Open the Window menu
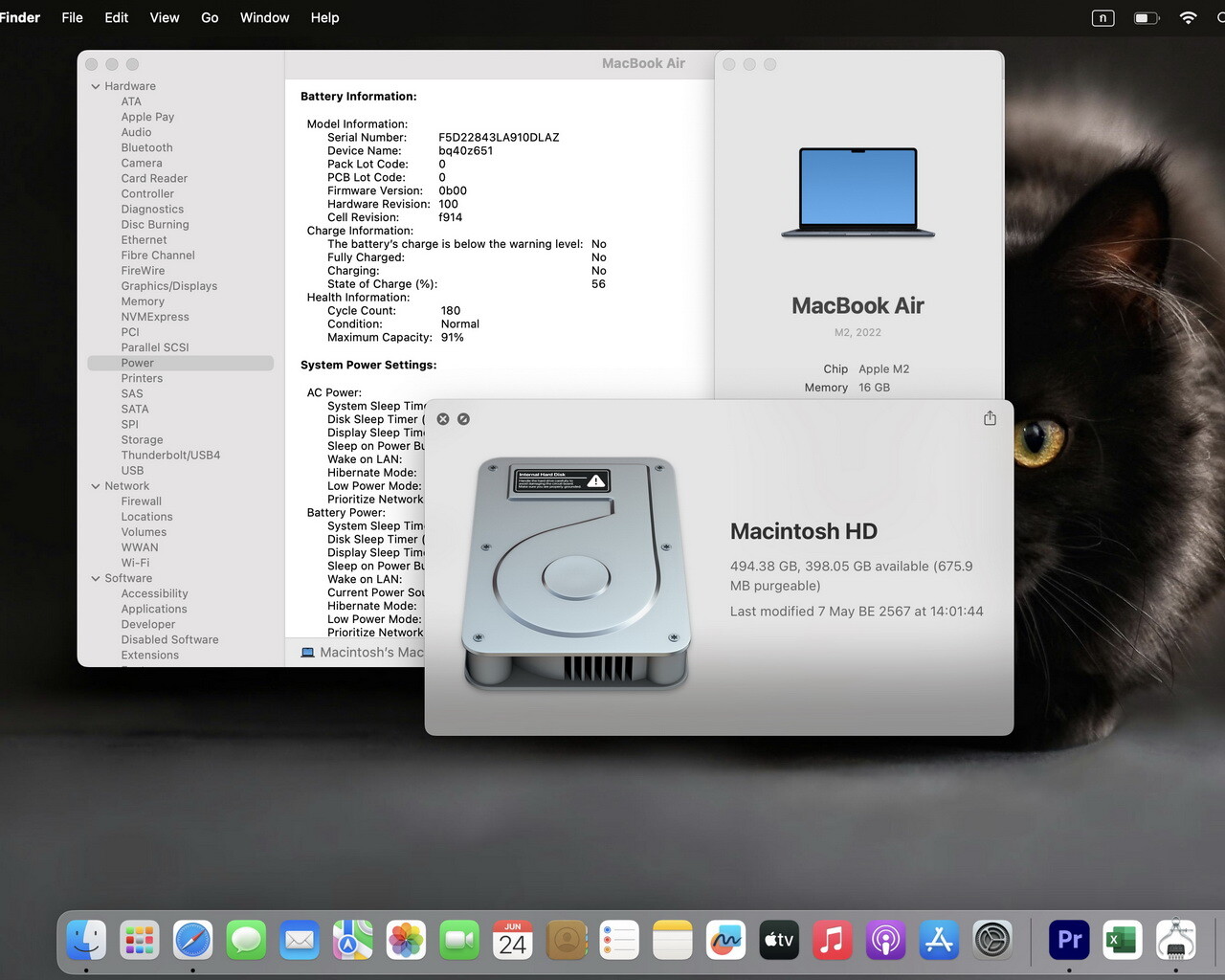Image resolution: width=1225 pixels, height=980 pixels. tap(264, 17)
